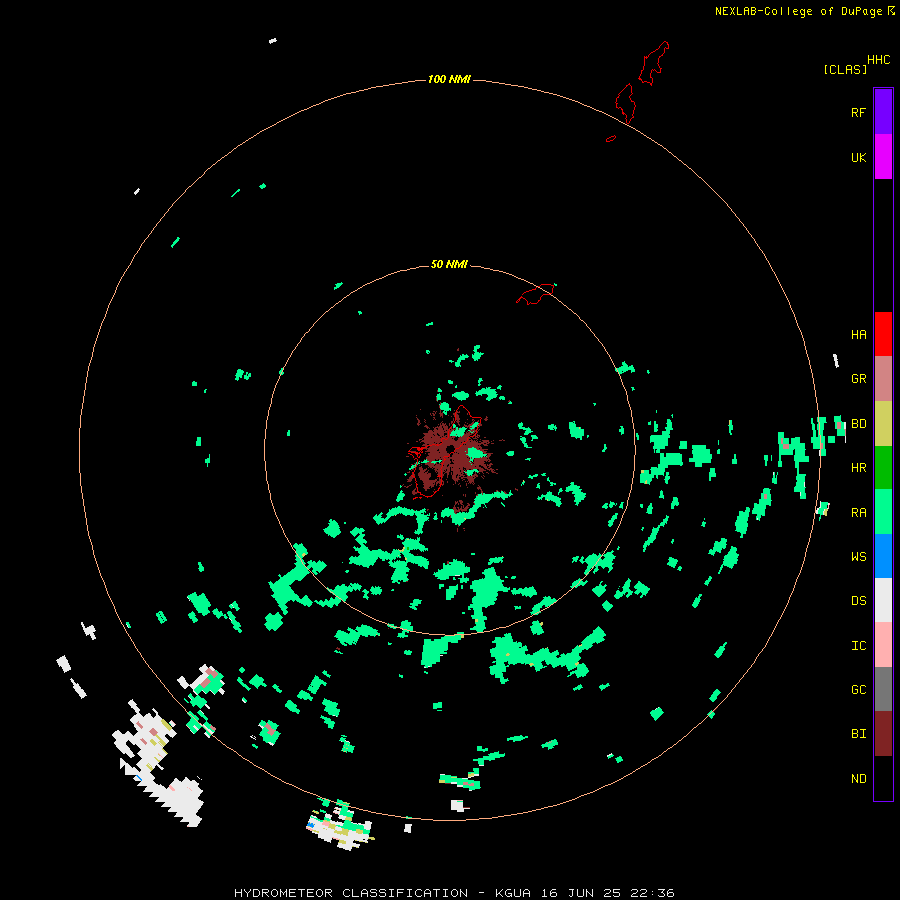The image size is (900, 900).
Task: Click the DS legend label
Action: (x=858, y=601)
